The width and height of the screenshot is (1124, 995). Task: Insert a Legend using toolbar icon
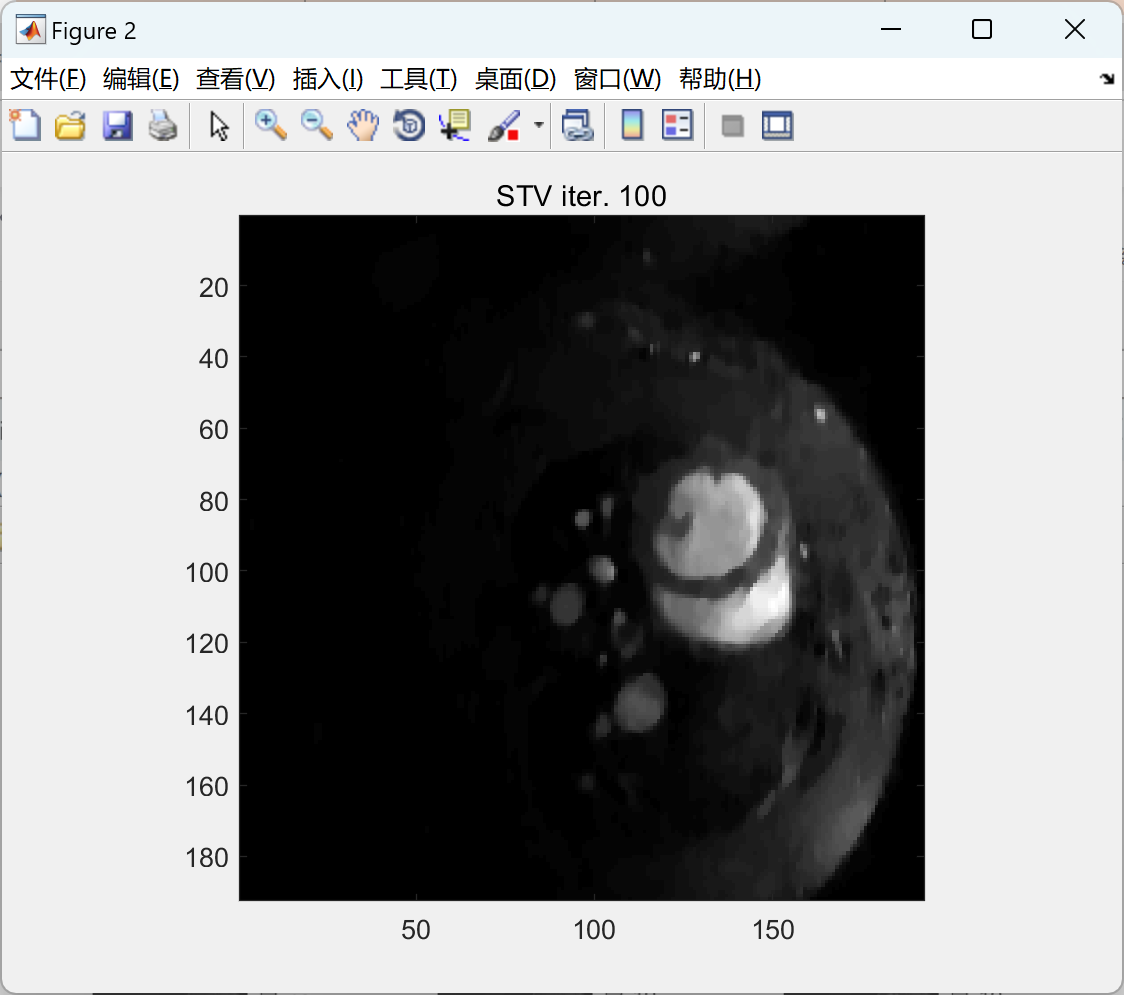click(677, 125)
